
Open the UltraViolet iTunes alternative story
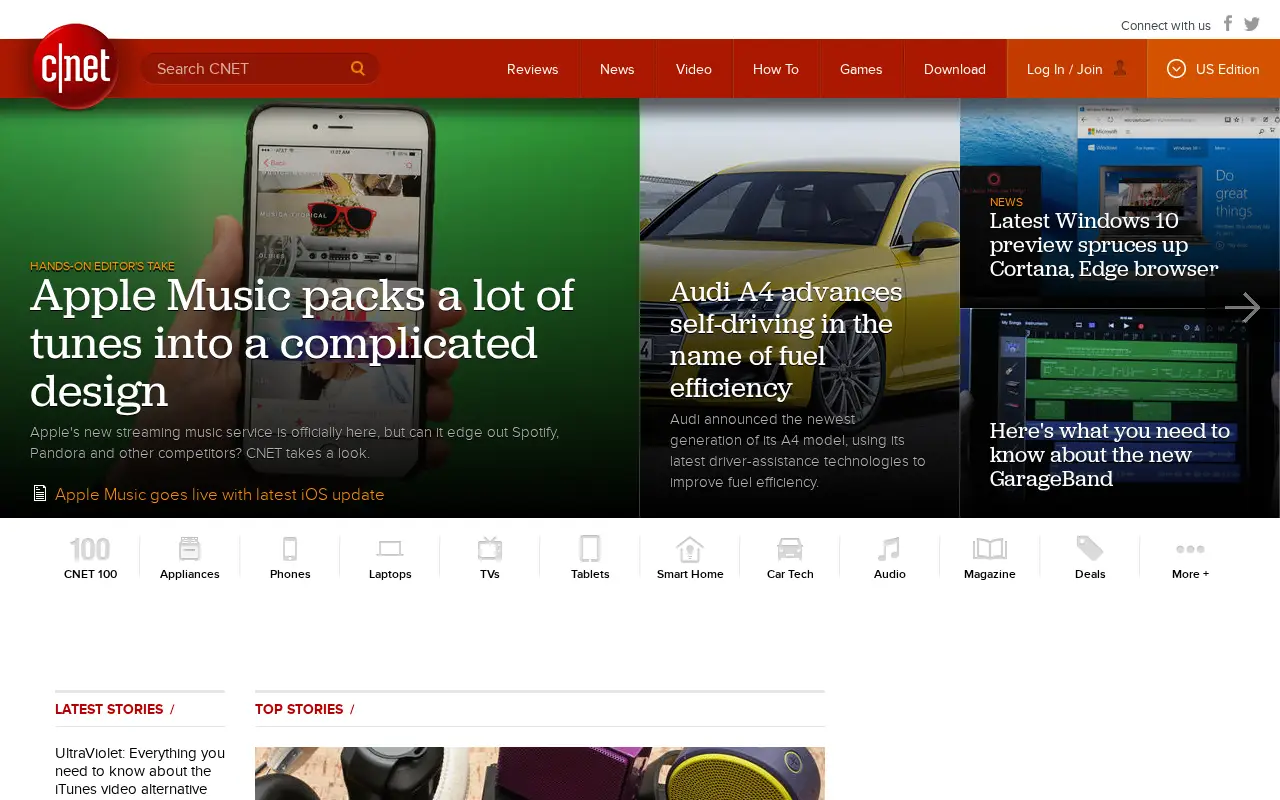point(140,771)
